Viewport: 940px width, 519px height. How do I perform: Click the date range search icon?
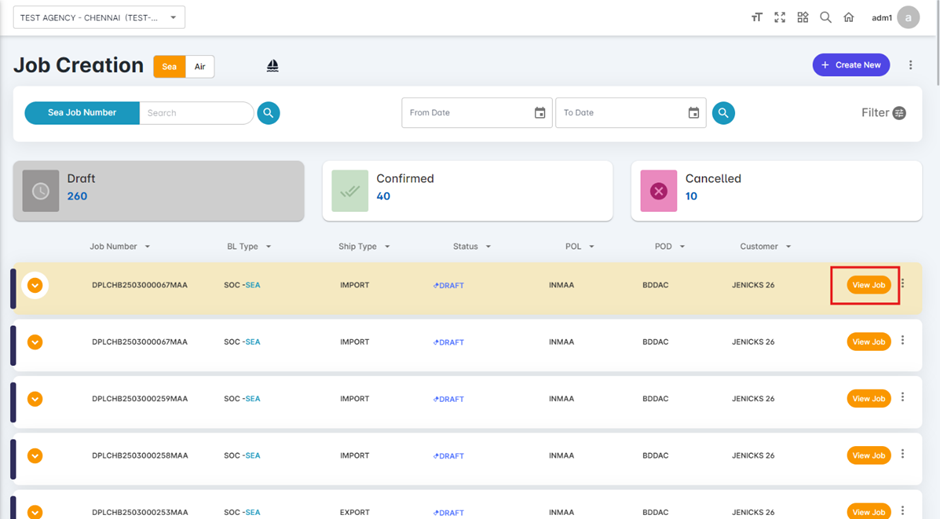(x=723, y=113)
